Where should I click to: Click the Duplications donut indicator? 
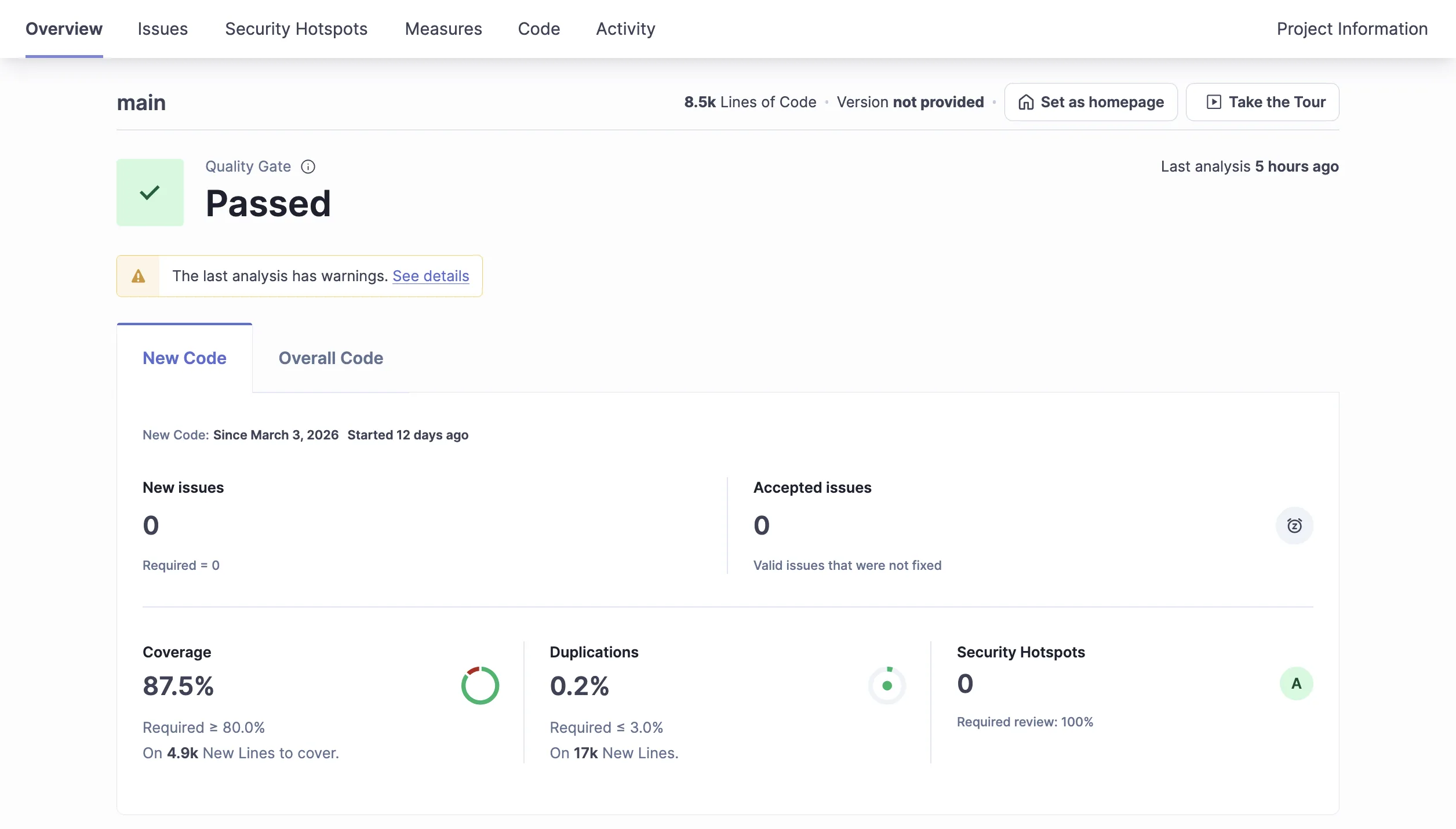(x=887, y=685)
